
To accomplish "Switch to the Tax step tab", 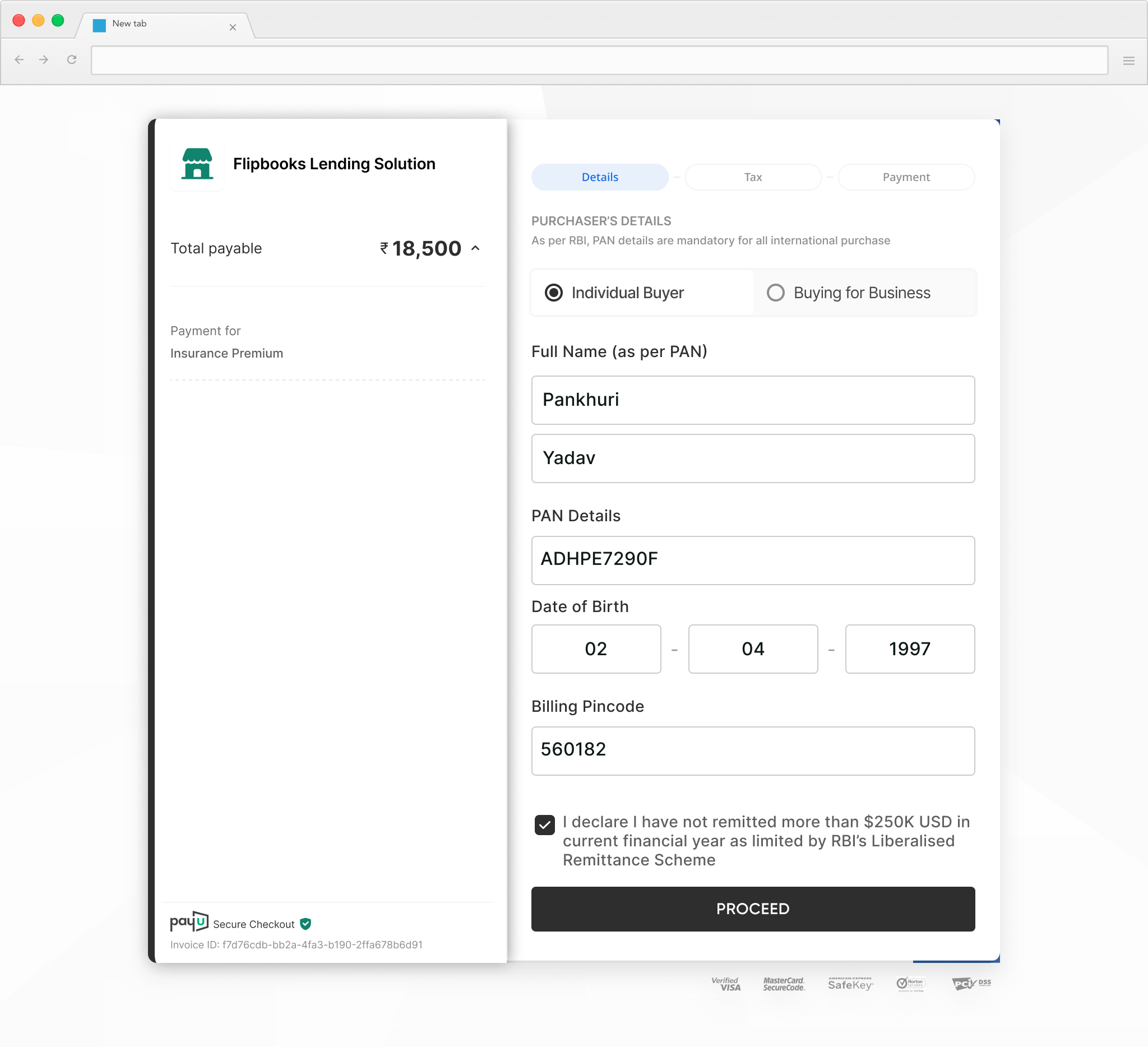I will tap(753, 177).
